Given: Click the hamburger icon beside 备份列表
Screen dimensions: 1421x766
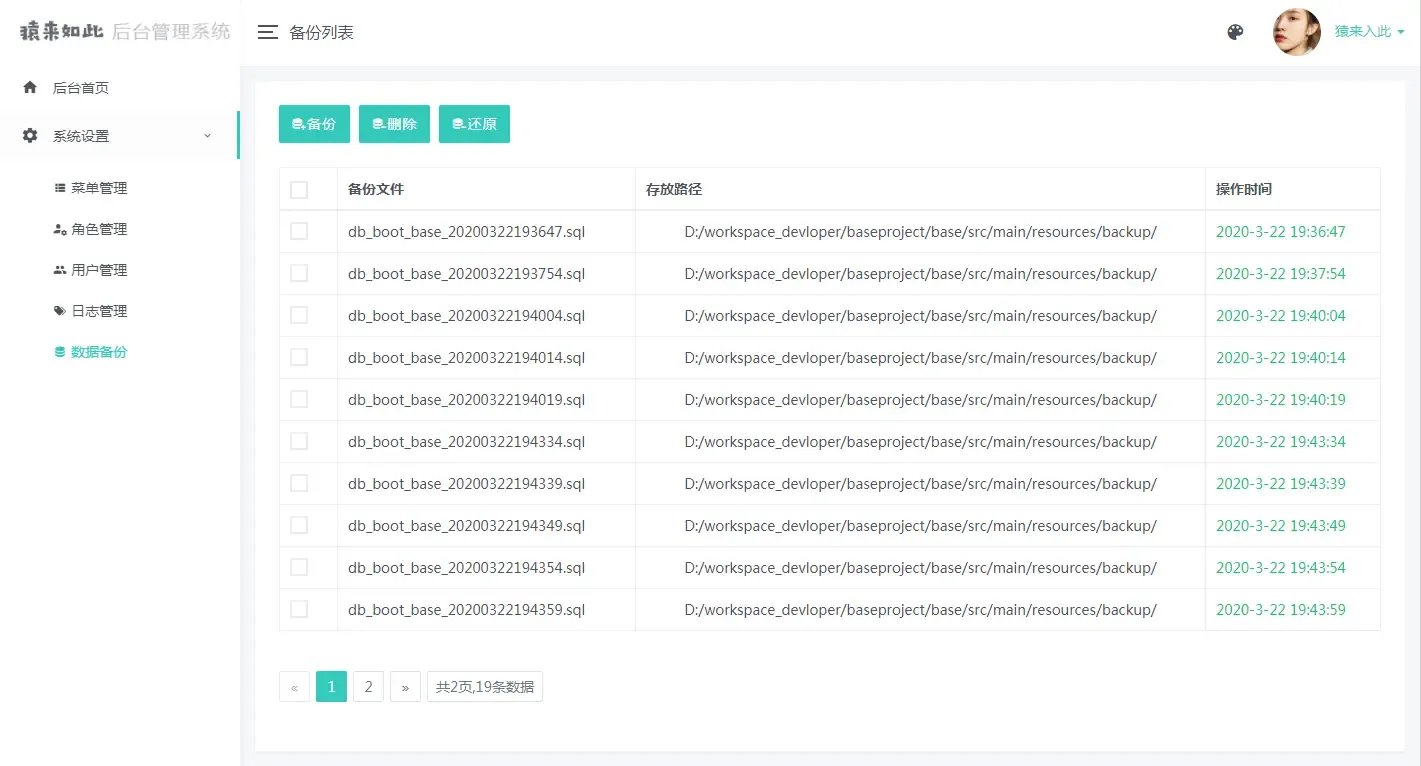Looking at the screenshot, I should tap(267, 31).
